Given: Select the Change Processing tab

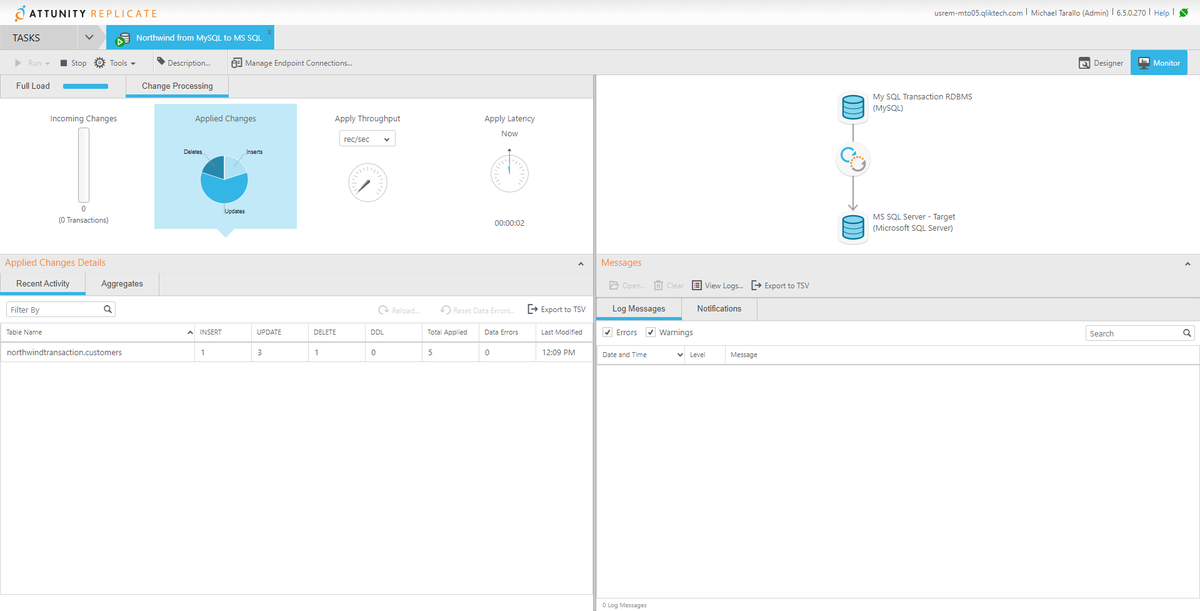Looking at the screenshot, I should point(177,86).
